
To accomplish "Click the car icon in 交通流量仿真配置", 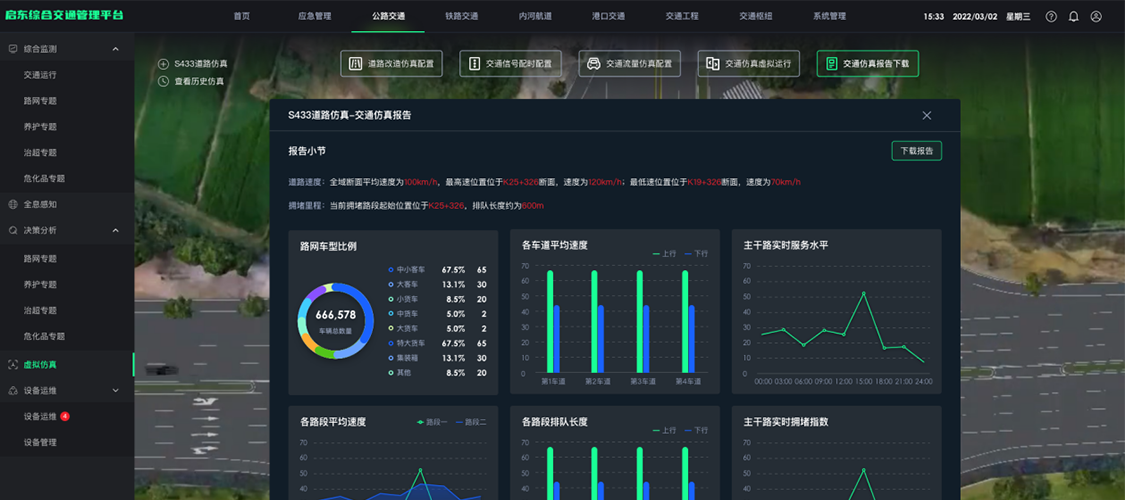I will point(593,64).
